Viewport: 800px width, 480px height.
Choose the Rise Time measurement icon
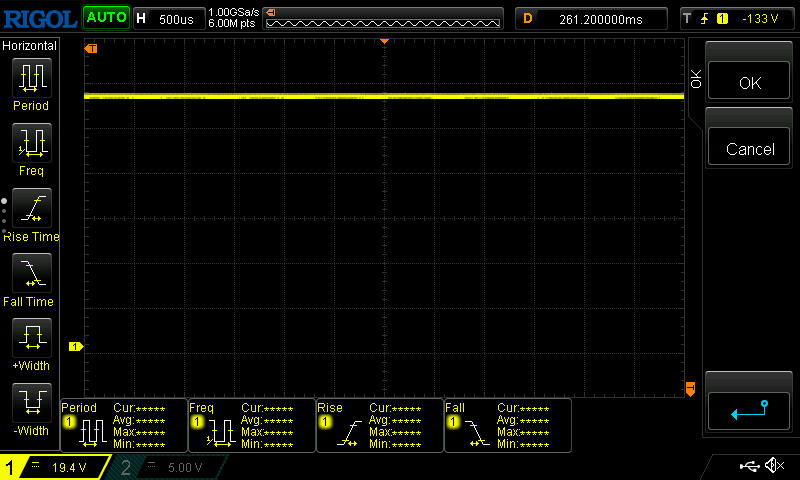(30, 210)
